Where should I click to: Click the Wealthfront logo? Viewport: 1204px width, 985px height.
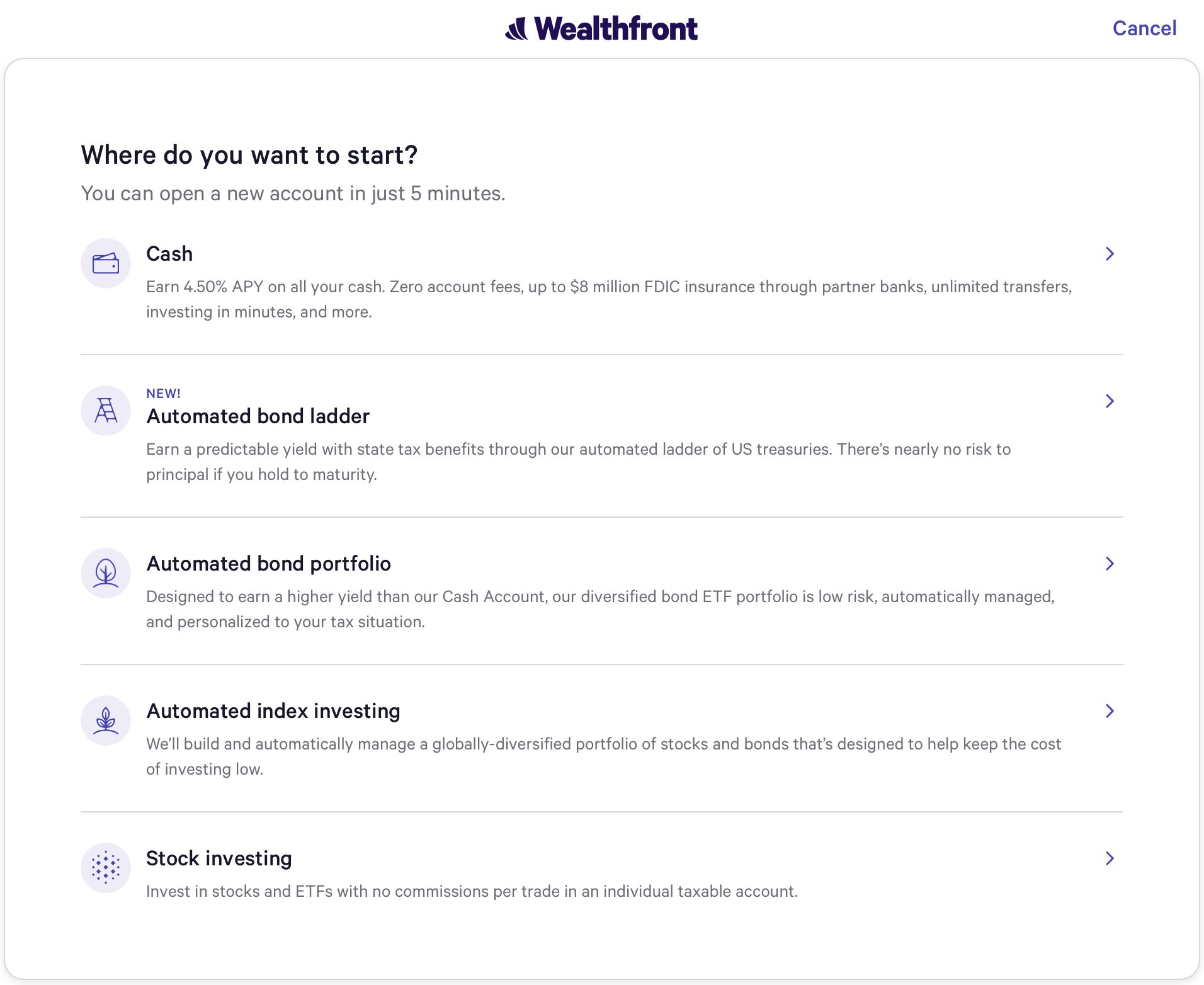(x=601, y=29)
